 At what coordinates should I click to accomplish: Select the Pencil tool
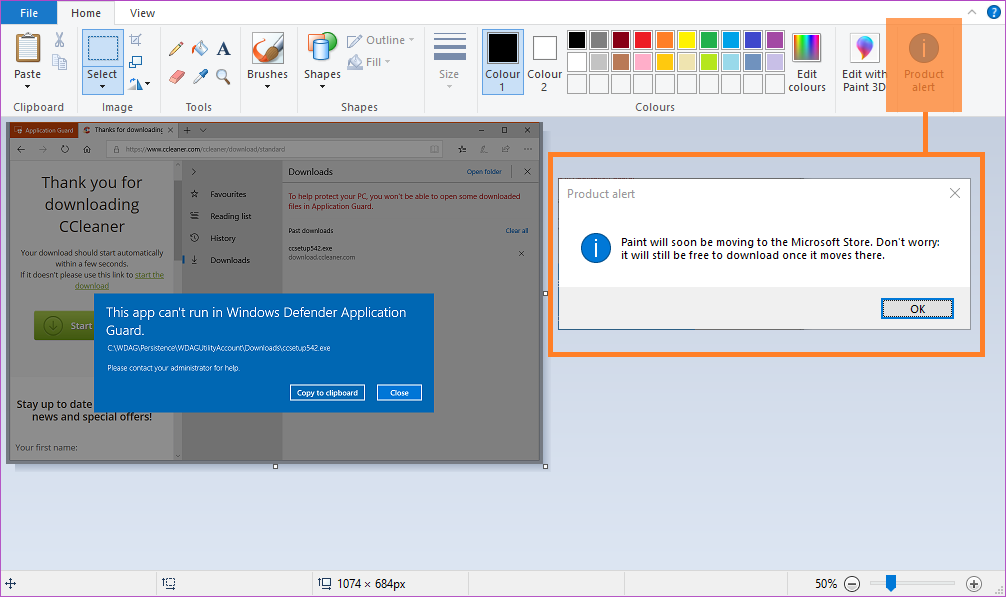coord(176,49)
